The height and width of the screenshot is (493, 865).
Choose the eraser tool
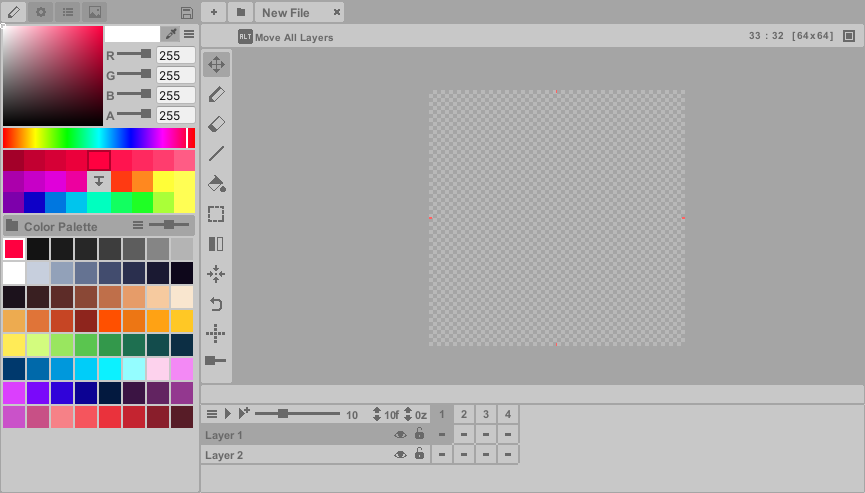(x=216, y=124)
